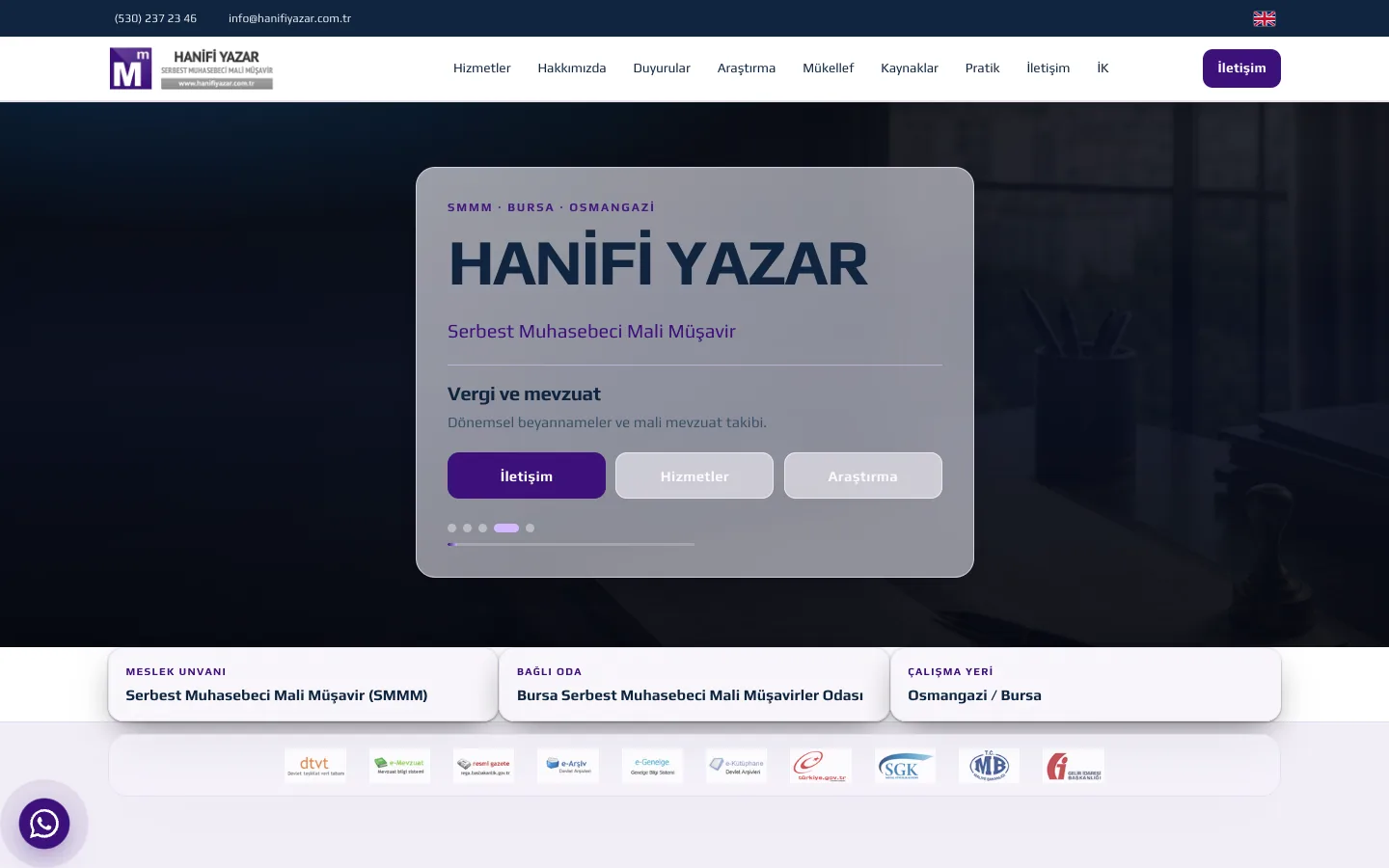The image size is (1389, 868).
Task: Click the Vergi ve mevzuat slide title
Action: 524,393
